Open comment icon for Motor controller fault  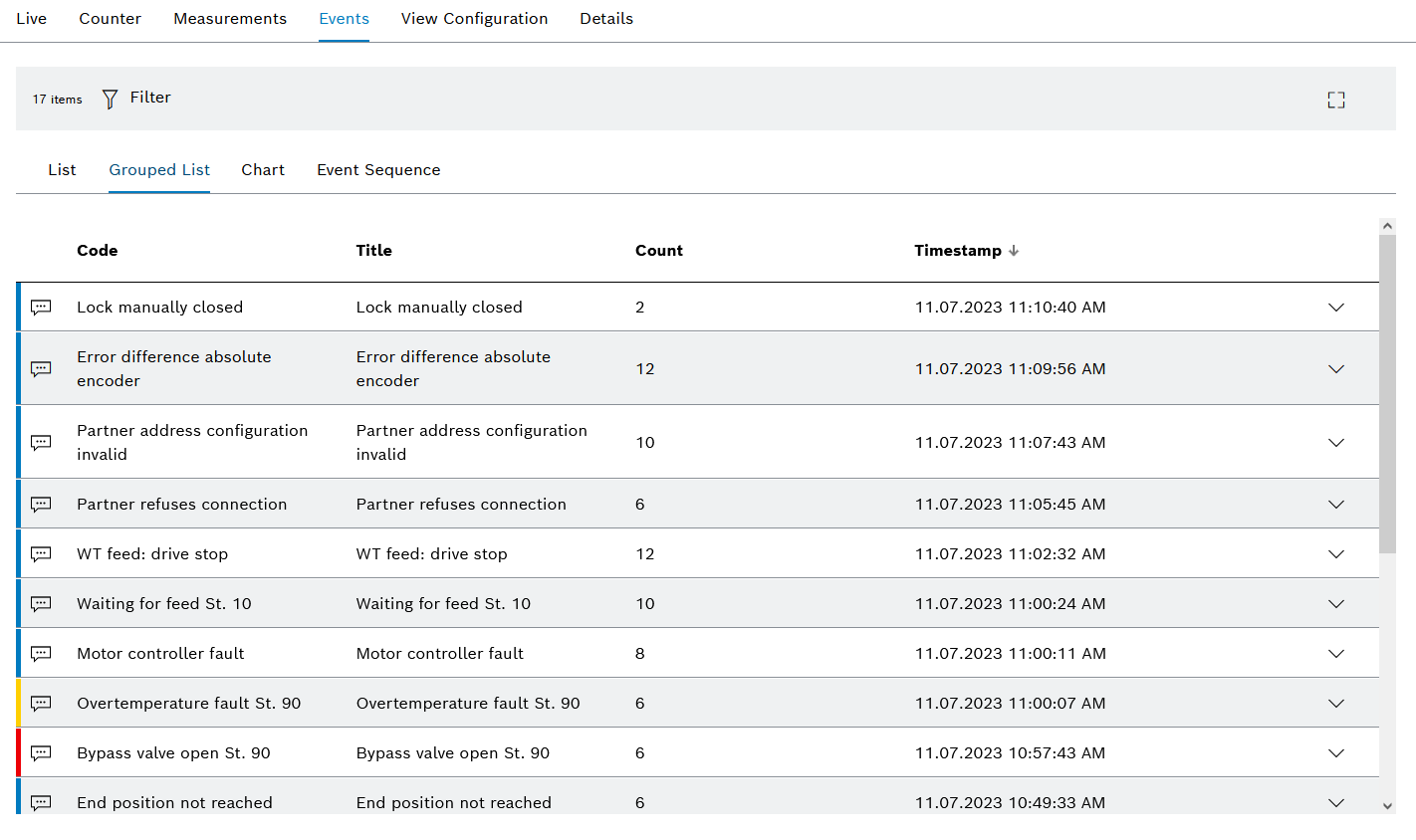[x=41, y=654]
